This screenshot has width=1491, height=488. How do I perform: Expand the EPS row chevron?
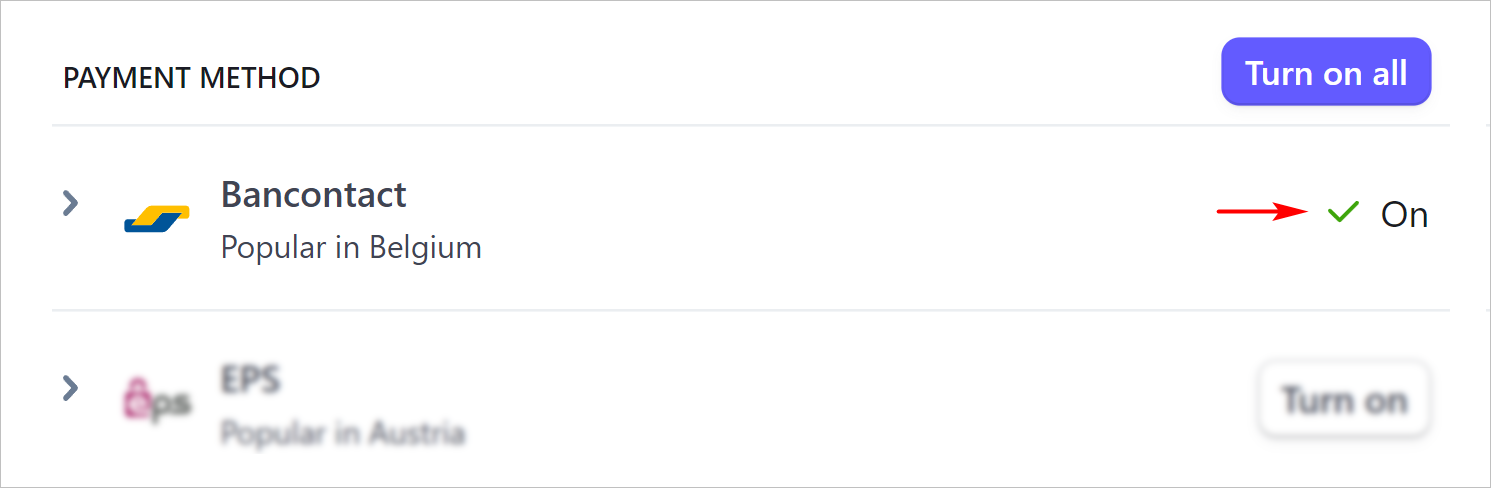[70, 388]
